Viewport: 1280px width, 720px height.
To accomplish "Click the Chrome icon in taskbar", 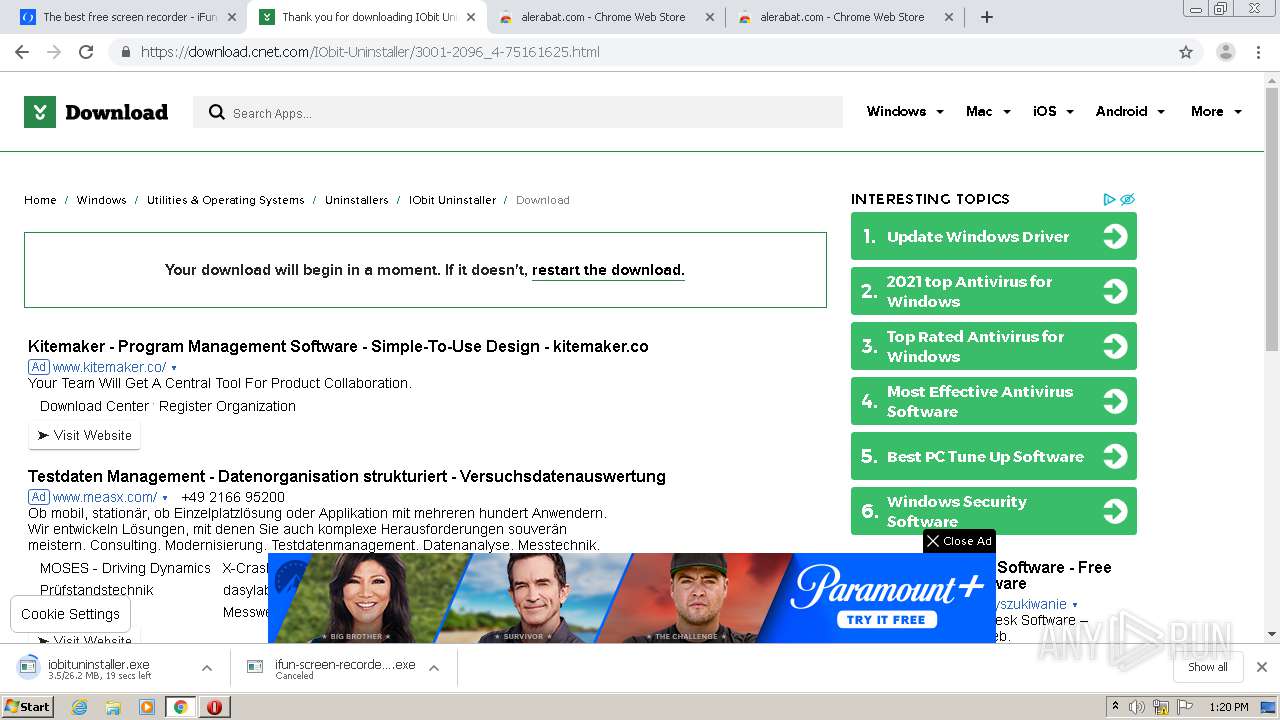I will pos(180,707).
